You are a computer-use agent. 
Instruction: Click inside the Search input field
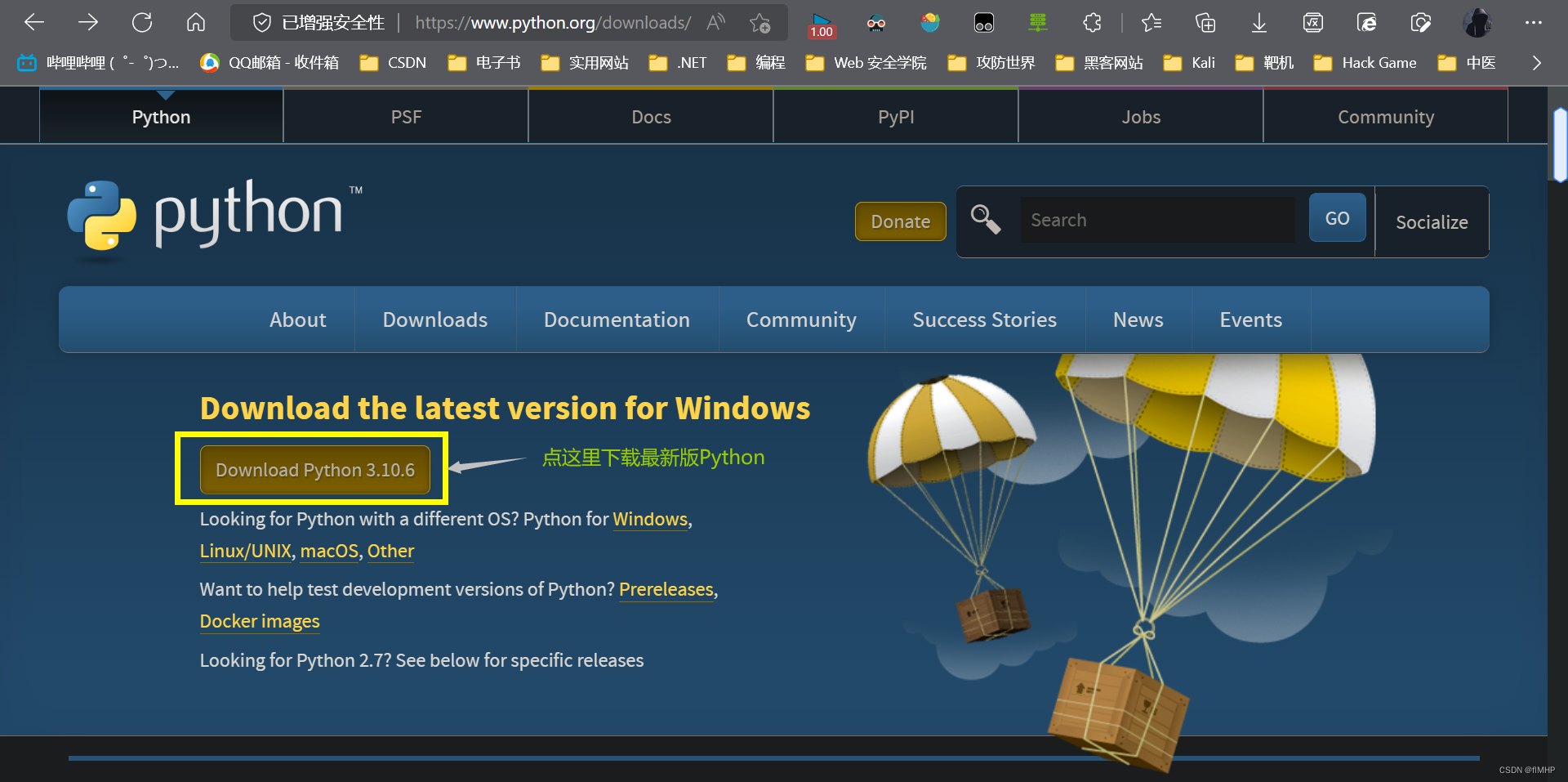point(1156,220)
